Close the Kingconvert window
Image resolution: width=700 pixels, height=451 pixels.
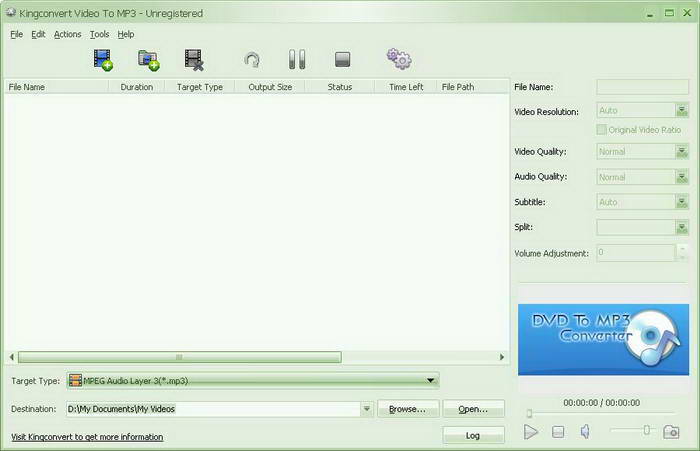(x=687, y=13)
